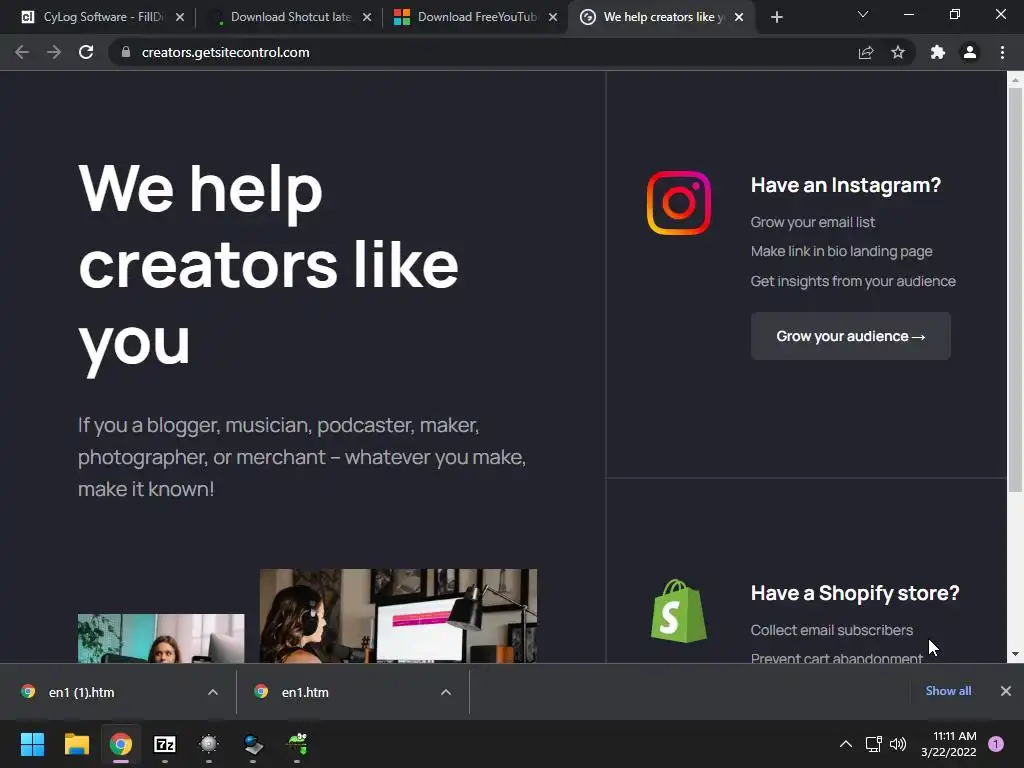Click the scrollbar up arrow
The width and height of the screenshot is (1024, 768).
point(1015,80)
